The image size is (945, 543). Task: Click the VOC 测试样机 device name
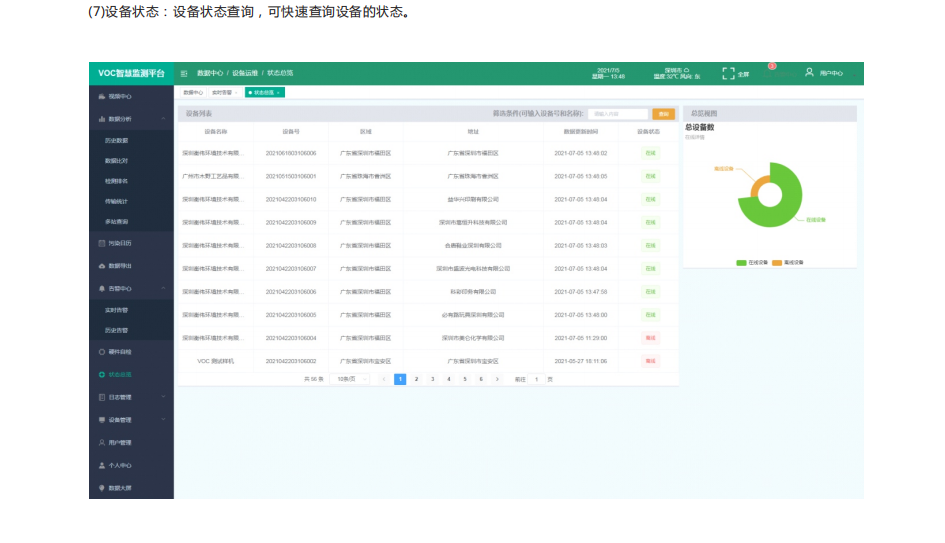coord(216,362)
